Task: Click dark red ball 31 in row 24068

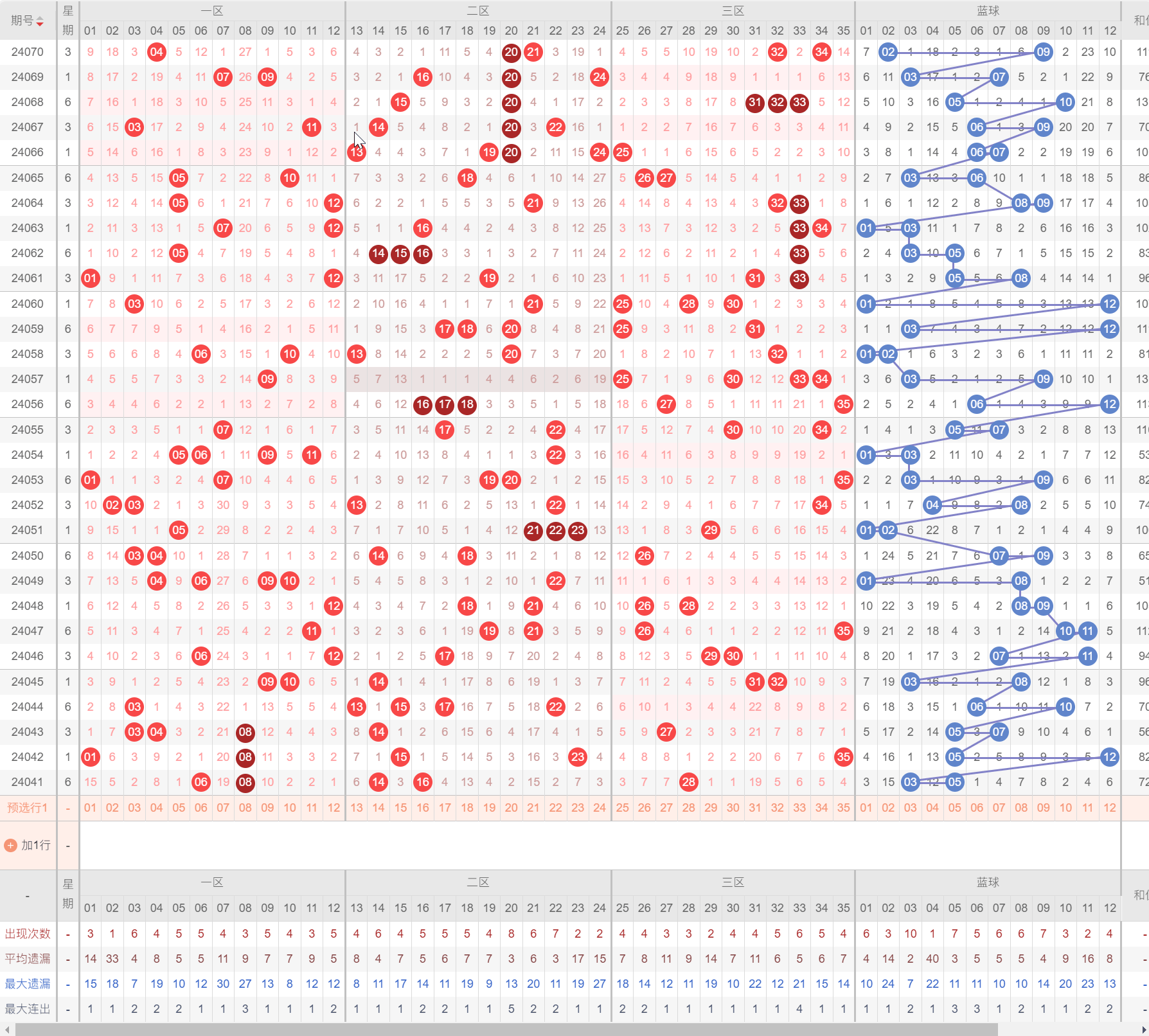Action: pos(755,102)
